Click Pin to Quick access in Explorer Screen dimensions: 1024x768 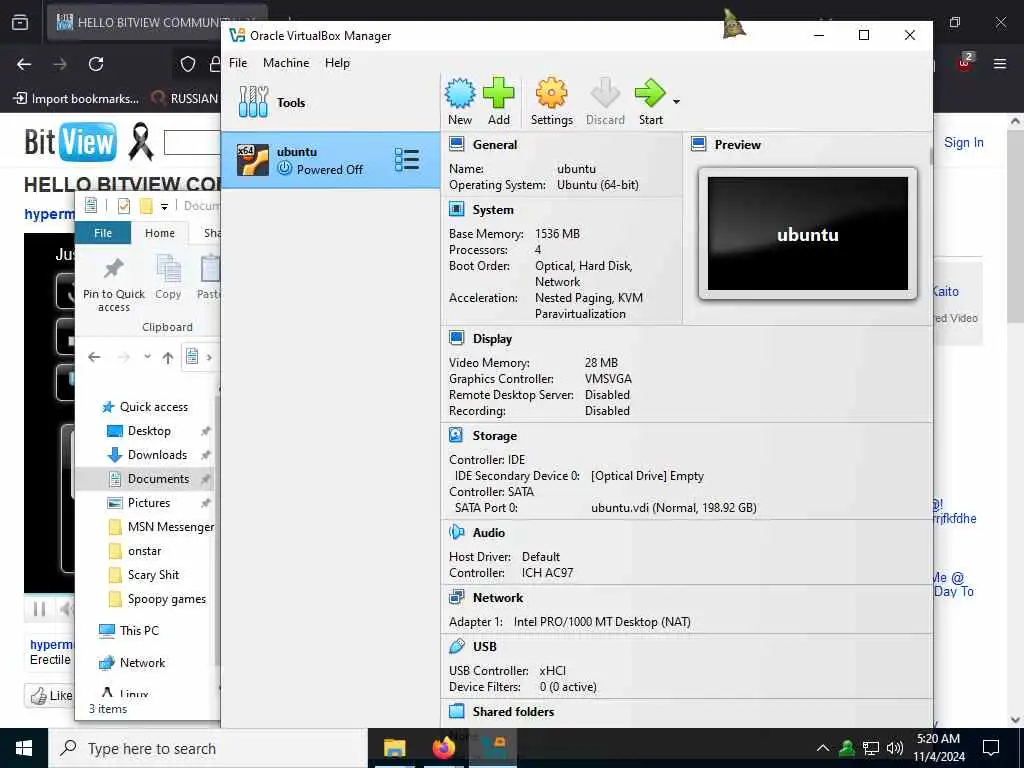click(114, 284)
